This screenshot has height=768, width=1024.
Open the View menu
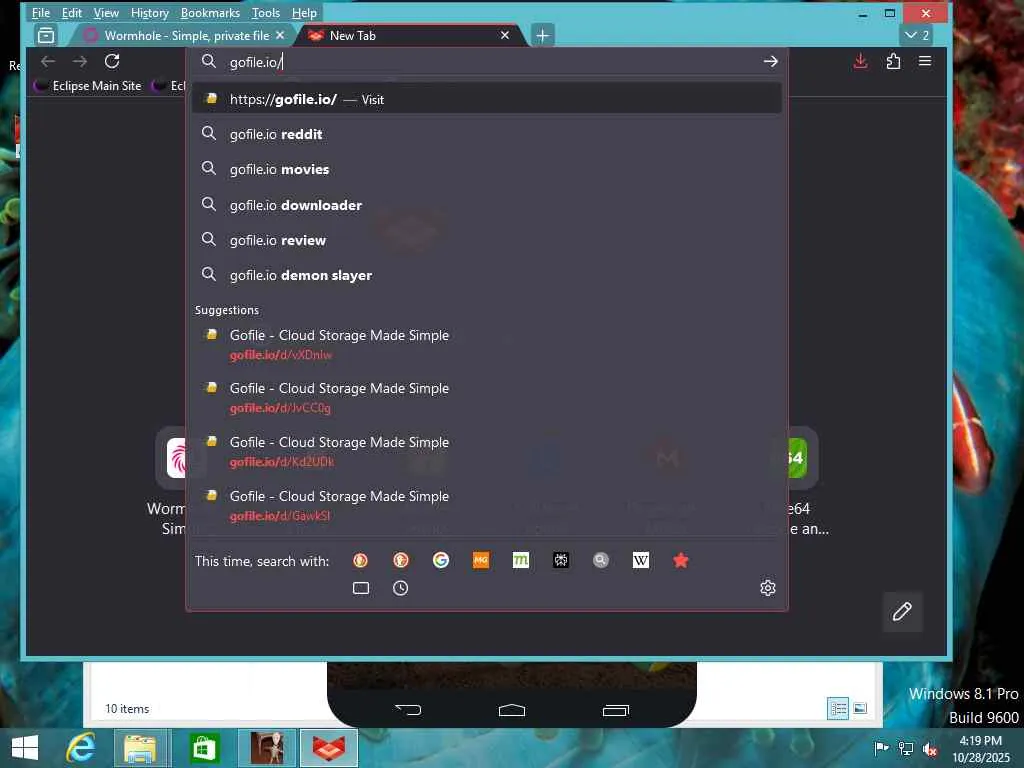click(106, 13)
